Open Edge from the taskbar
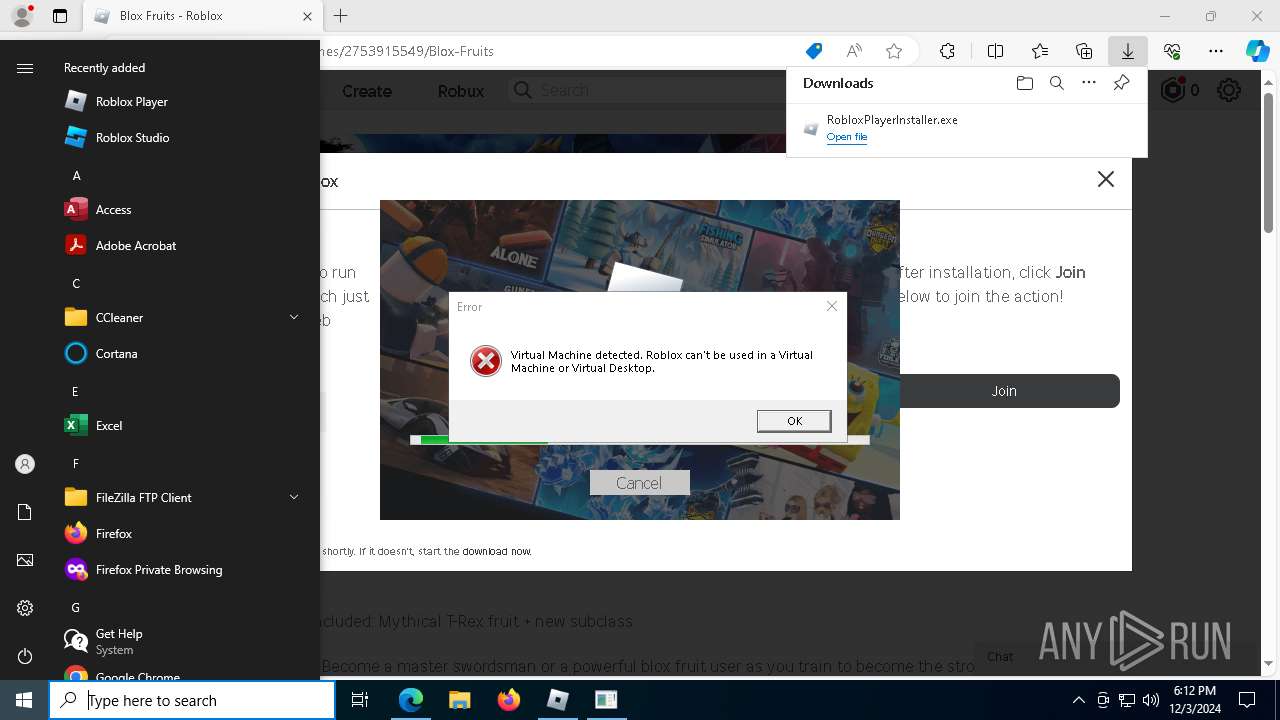This screenshot has height=720, width=1280. (411, 700)
